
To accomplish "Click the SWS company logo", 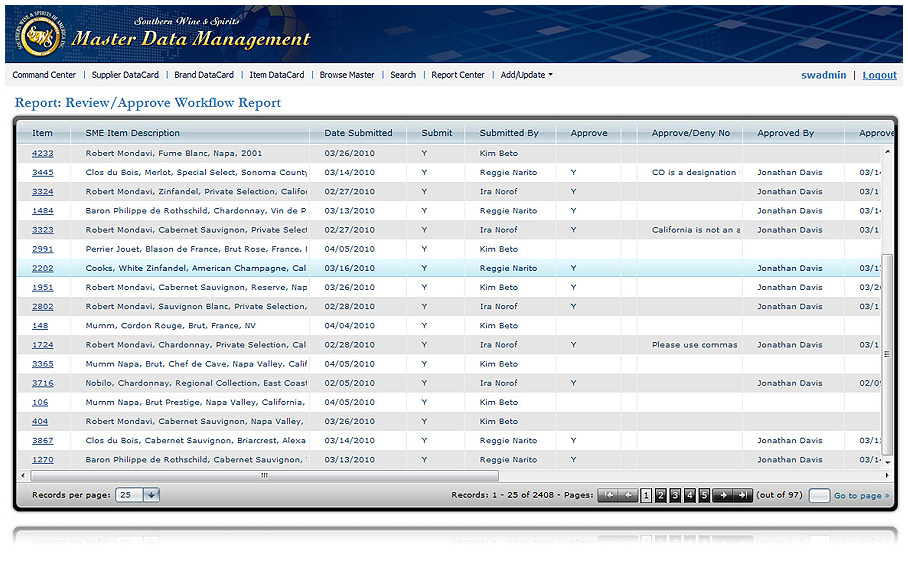I will click(42, 36).
